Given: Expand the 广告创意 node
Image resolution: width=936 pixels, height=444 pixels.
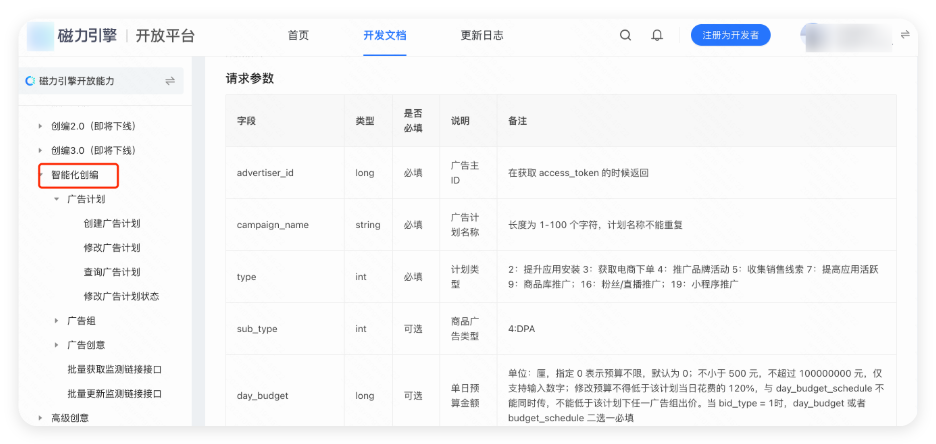Looking at the screenshot, I should click(57, 345).
